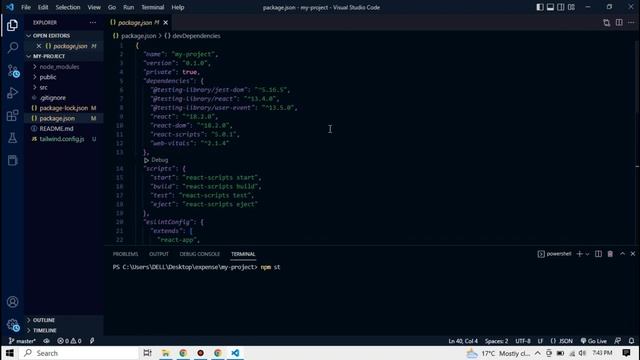This screenshot has height=360, width=640.
Task: Click UTF-8 encoding in status bar
Action: click(x=523, y=341)
